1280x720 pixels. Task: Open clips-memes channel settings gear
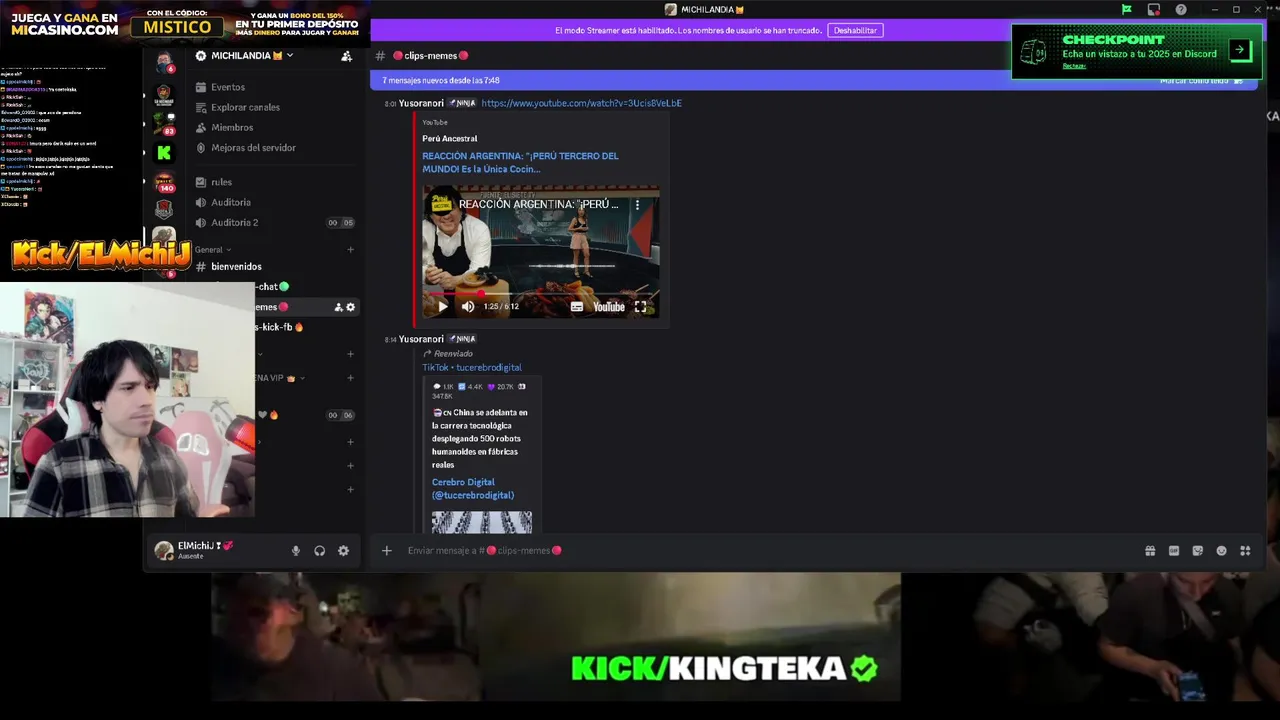point(350,307)
